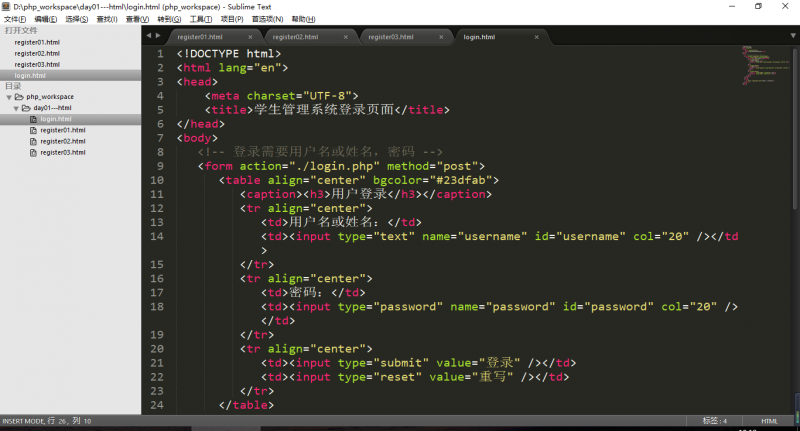
Task: Switch to the register03.html tab
Action: (x=390, y=37)
